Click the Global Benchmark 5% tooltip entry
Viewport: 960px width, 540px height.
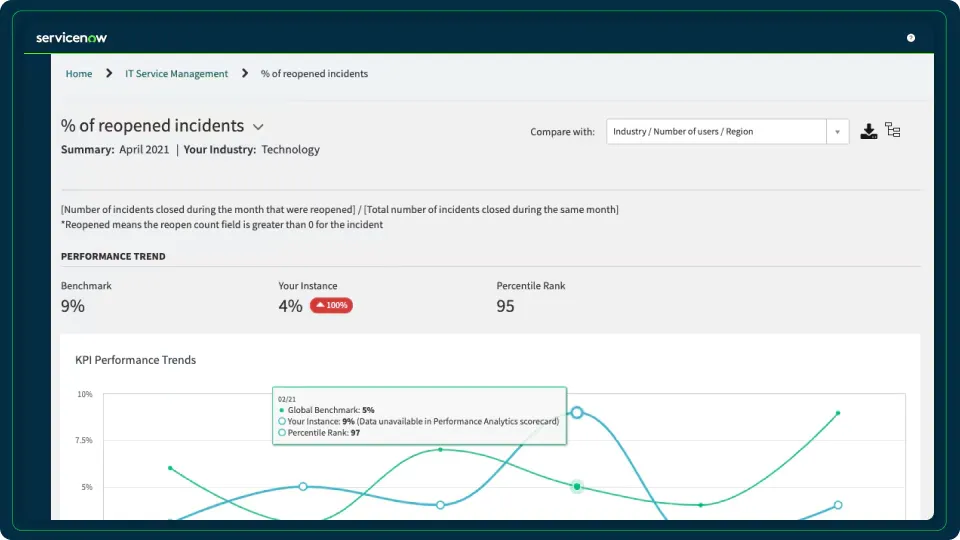(x=326, y=410)
